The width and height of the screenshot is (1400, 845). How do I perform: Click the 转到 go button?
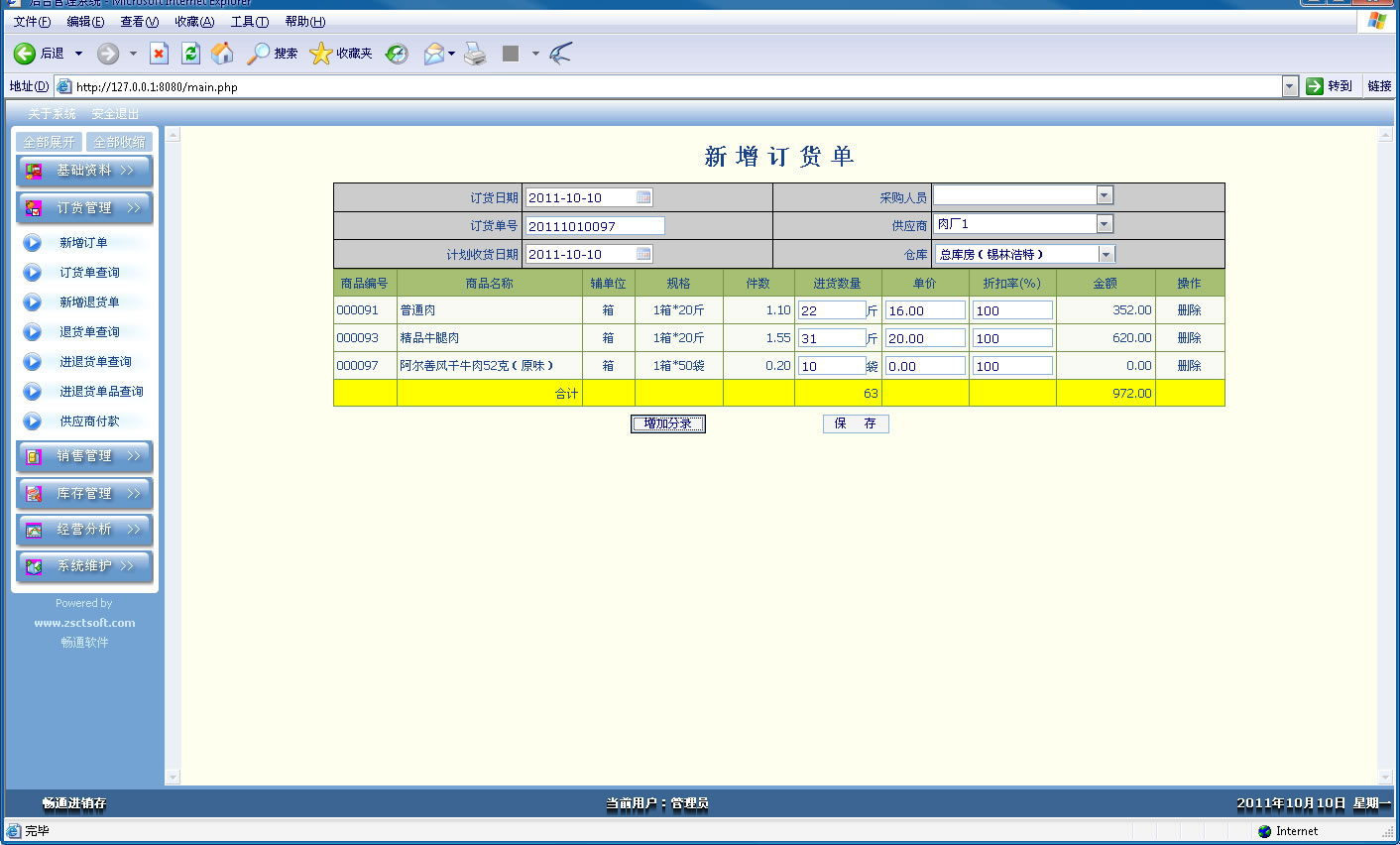coord(1330,86)
